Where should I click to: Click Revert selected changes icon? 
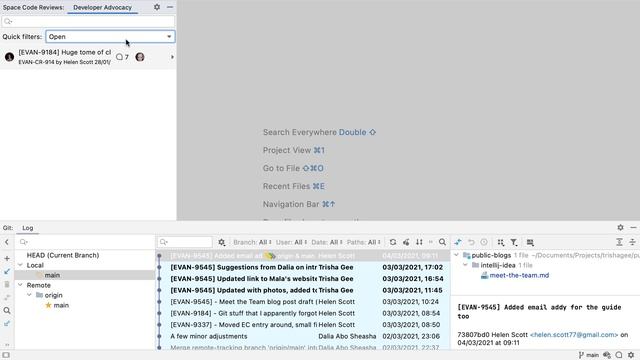471,242
